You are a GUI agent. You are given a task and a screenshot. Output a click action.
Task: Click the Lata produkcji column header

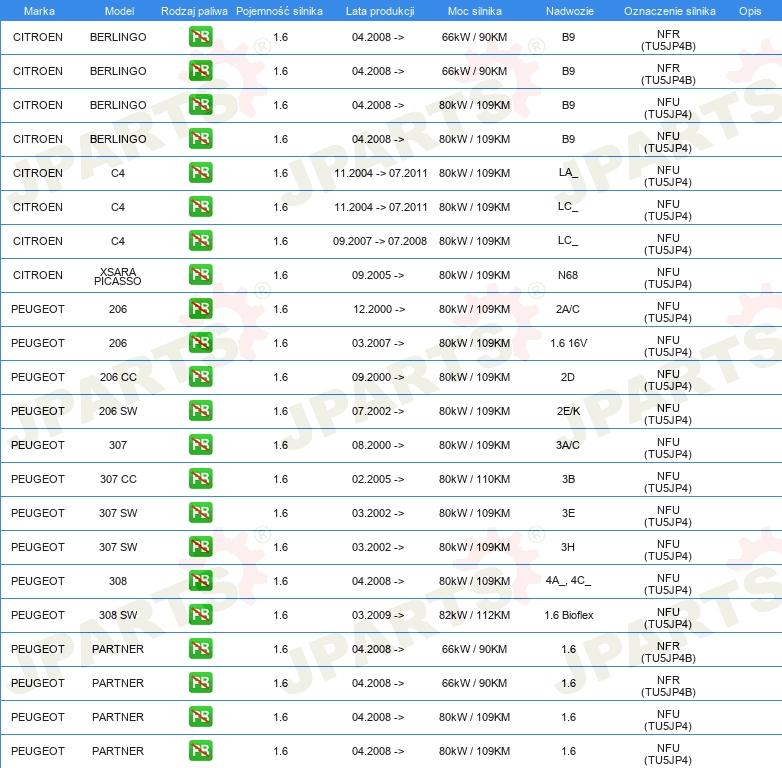[x=380, y=11]
